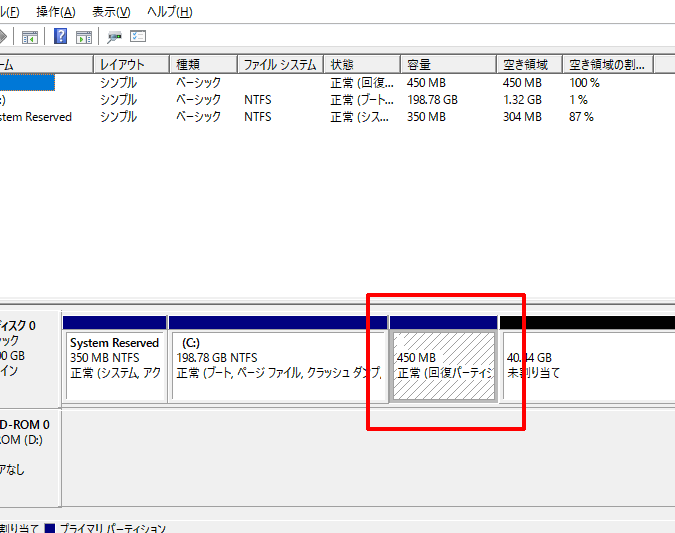
Task: Click NTFS cell in the 350 MB row
Action: [257, 117]
